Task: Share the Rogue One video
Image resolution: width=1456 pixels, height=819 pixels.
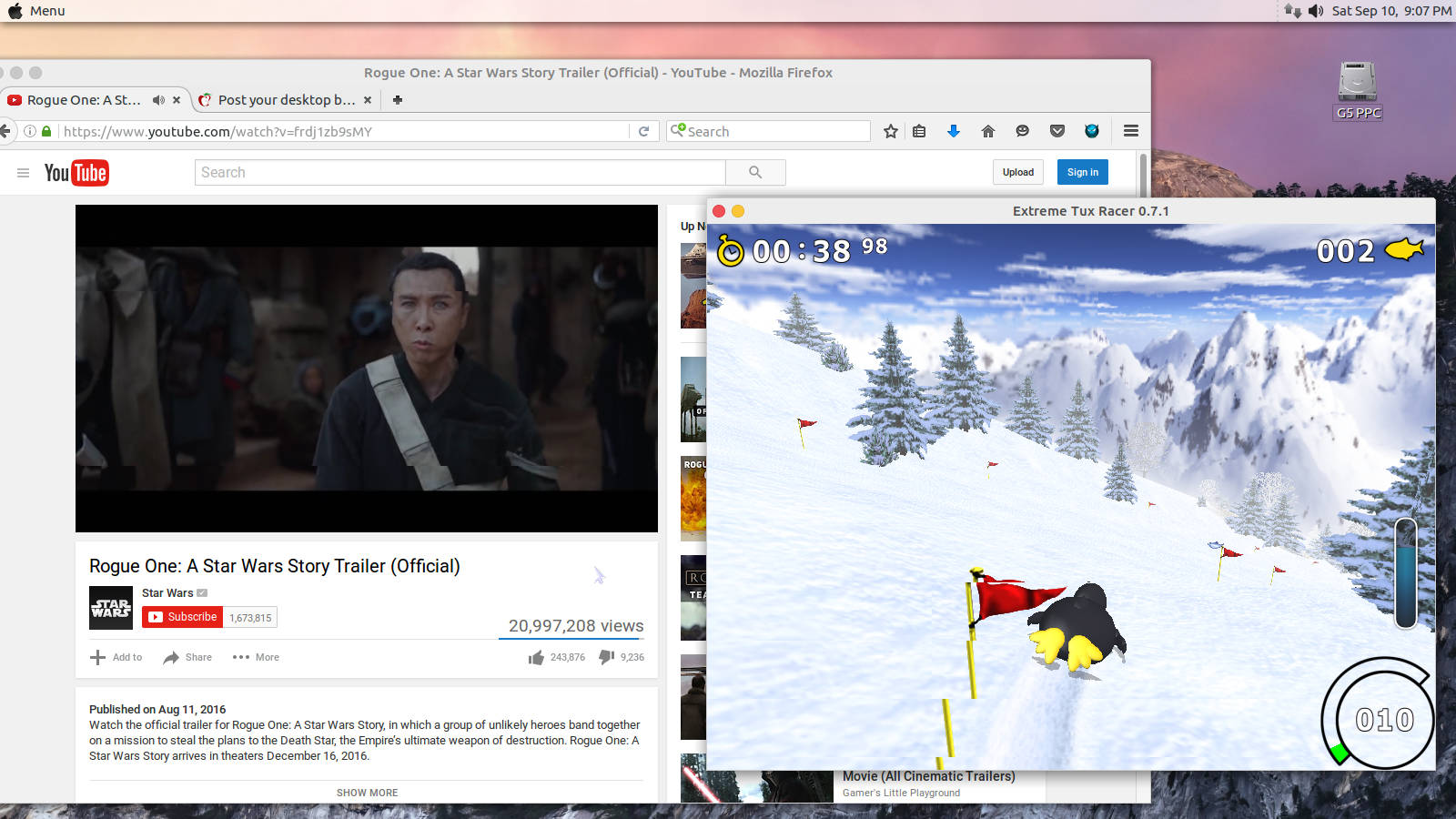Action: (x=187, y=657)
